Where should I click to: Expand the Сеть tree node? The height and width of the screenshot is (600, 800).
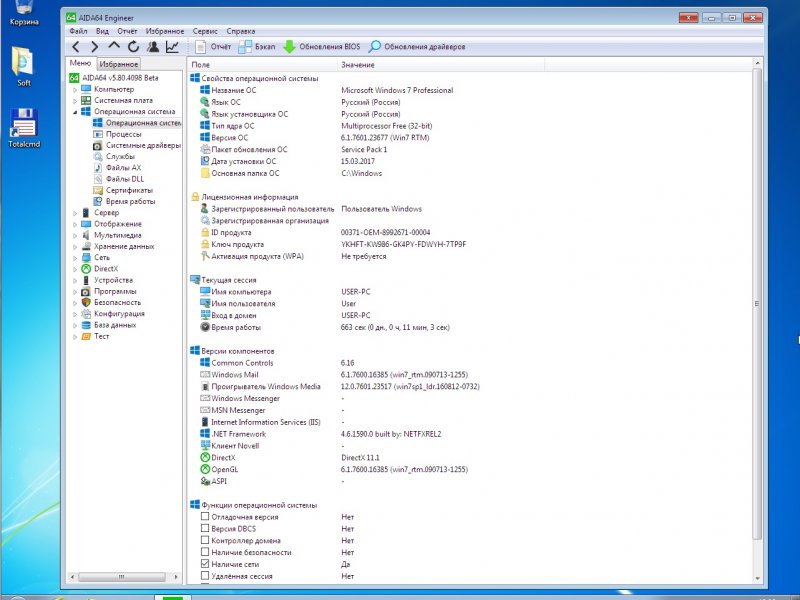[75, 258]
